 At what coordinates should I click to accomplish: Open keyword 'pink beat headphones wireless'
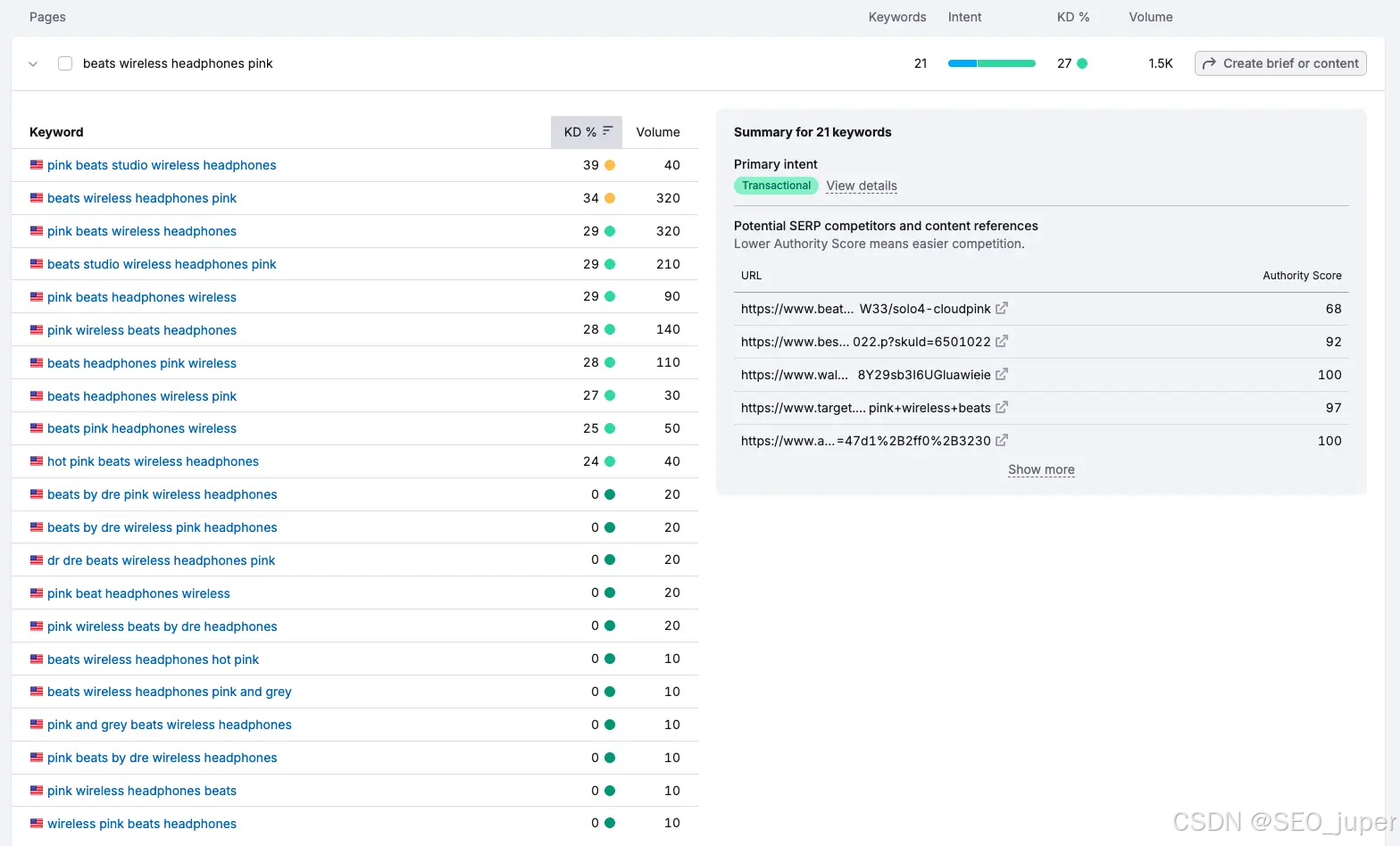138,593
